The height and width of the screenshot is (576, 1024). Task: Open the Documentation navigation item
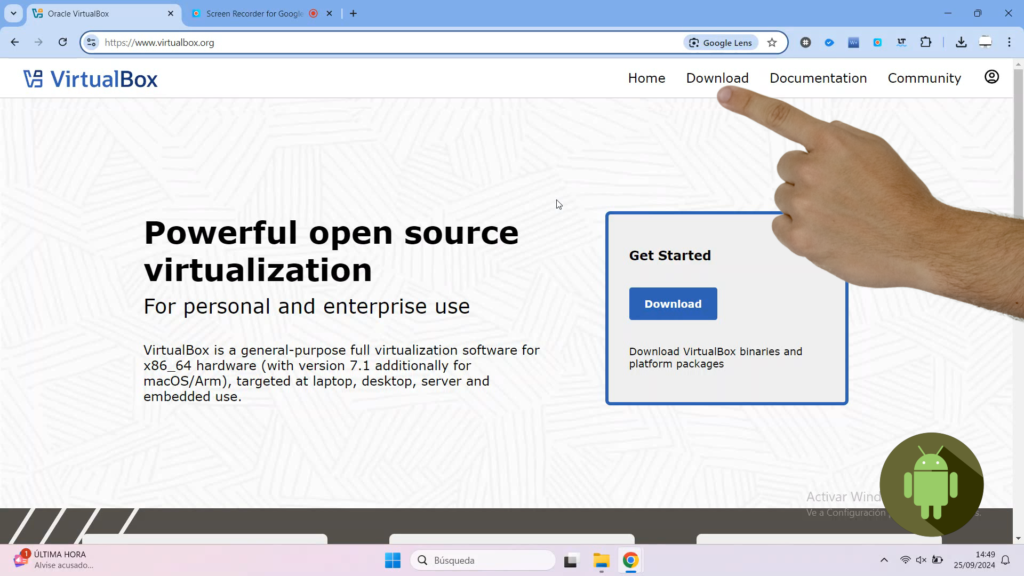coord(818,78)
